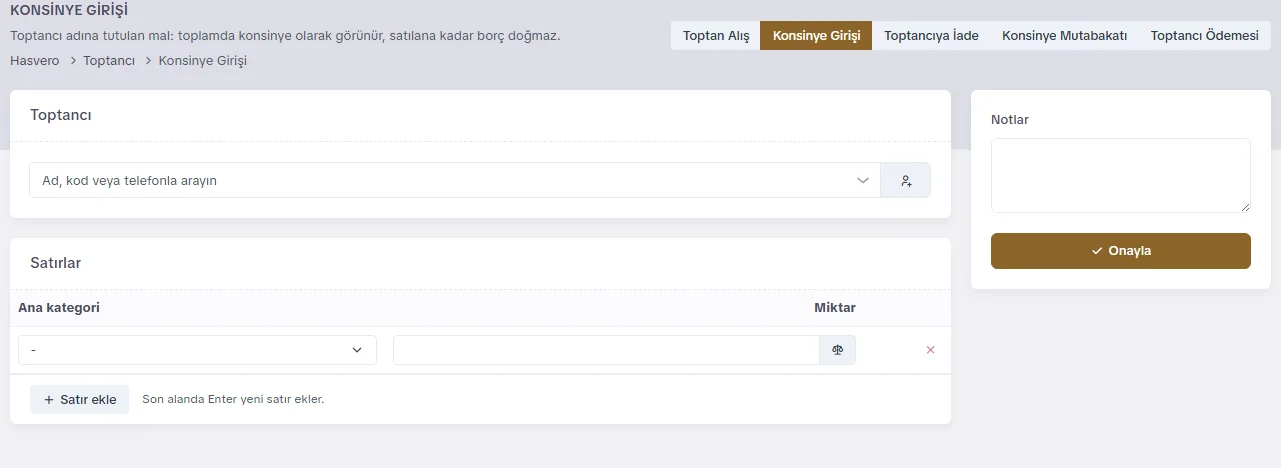Click the Notlar label

point(1010,119)
